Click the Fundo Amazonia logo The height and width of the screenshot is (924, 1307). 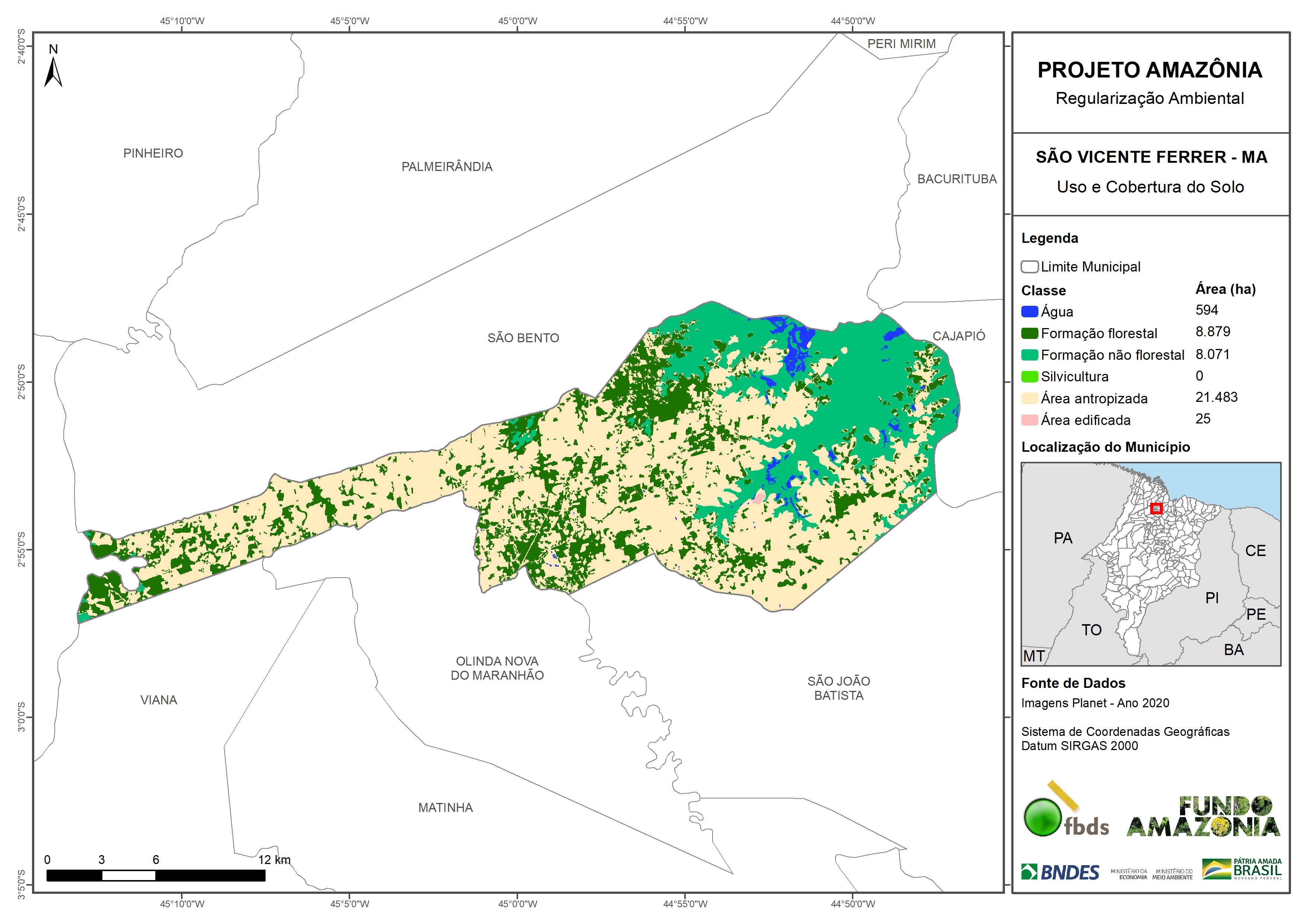tap(1203, 817)
